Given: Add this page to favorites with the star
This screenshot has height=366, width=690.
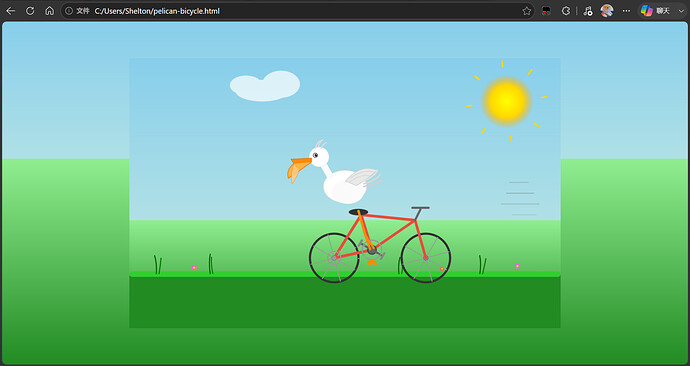Looking at the screenshot, I should click(x=527, y=11).
